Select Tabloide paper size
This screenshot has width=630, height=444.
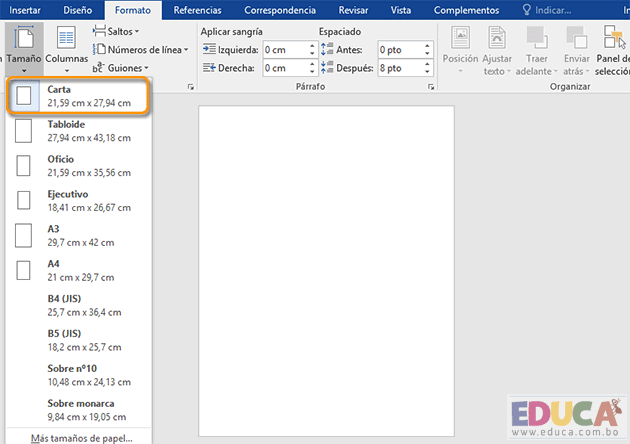click(x=78, y=131)
